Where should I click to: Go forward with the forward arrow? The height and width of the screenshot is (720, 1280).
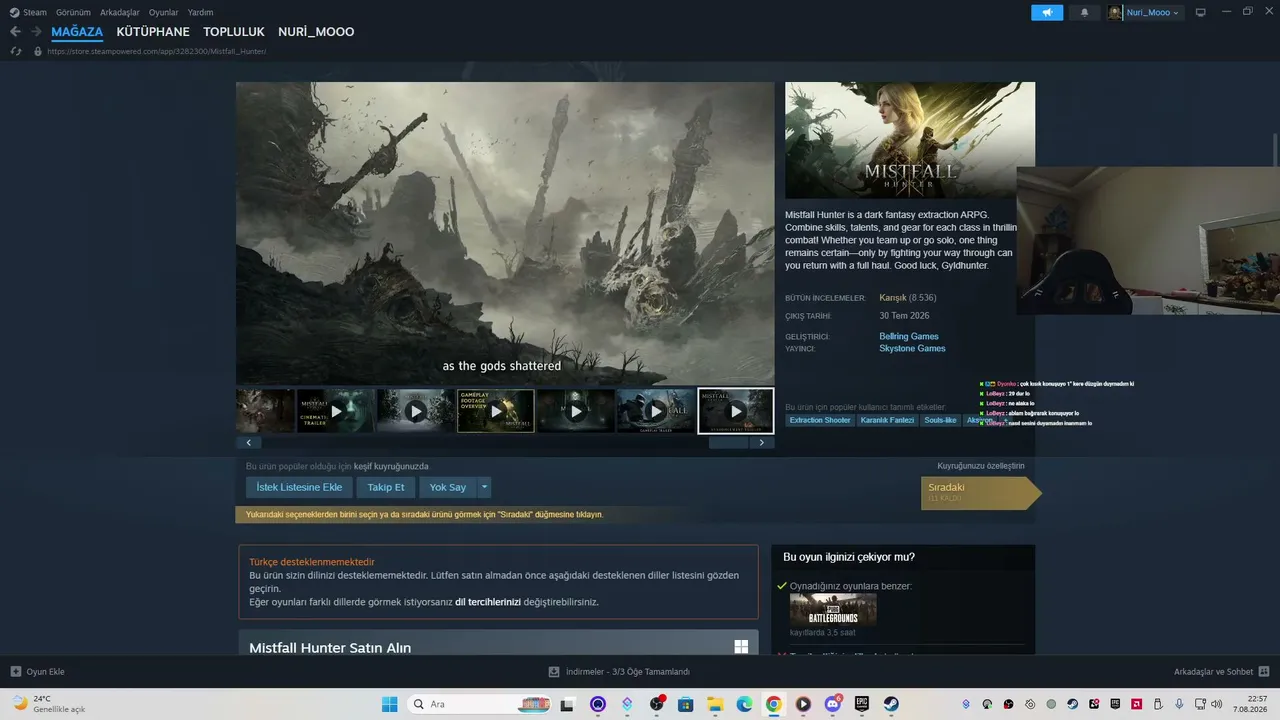pyautogui.click(x=36, y=32)
